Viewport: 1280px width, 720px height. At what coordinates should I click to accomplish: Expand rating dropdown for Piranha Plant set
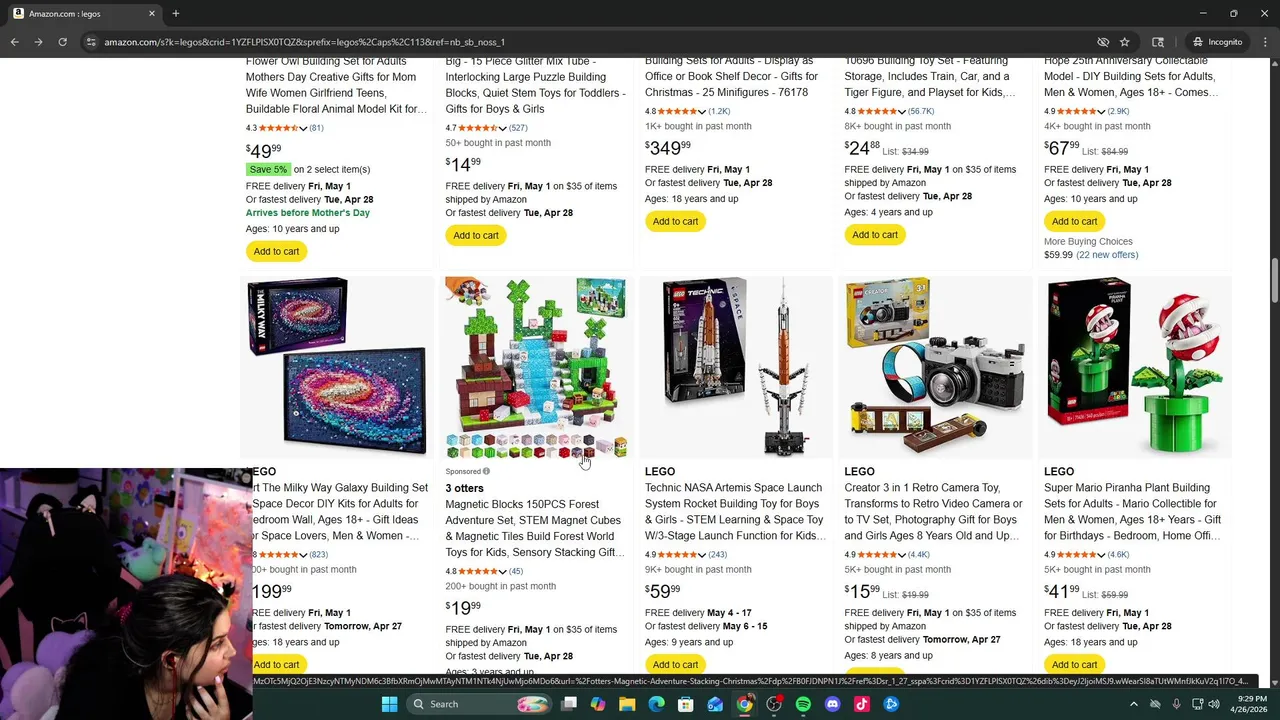click(x=1101, y=555)
